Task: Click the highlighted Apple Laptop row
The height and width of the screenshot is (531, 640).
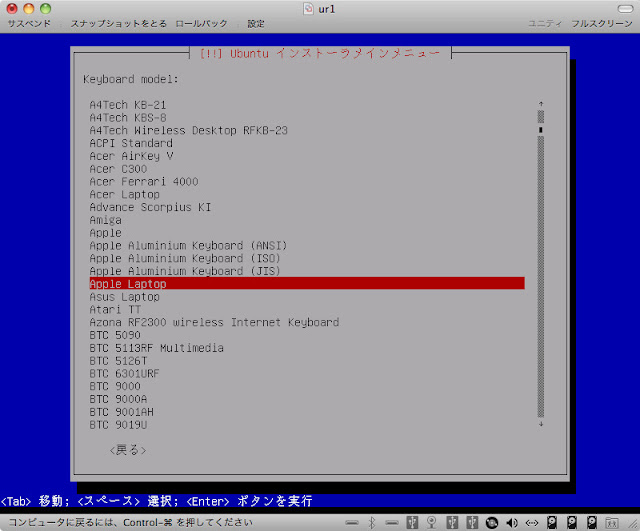Action: (x=307, y=283)
